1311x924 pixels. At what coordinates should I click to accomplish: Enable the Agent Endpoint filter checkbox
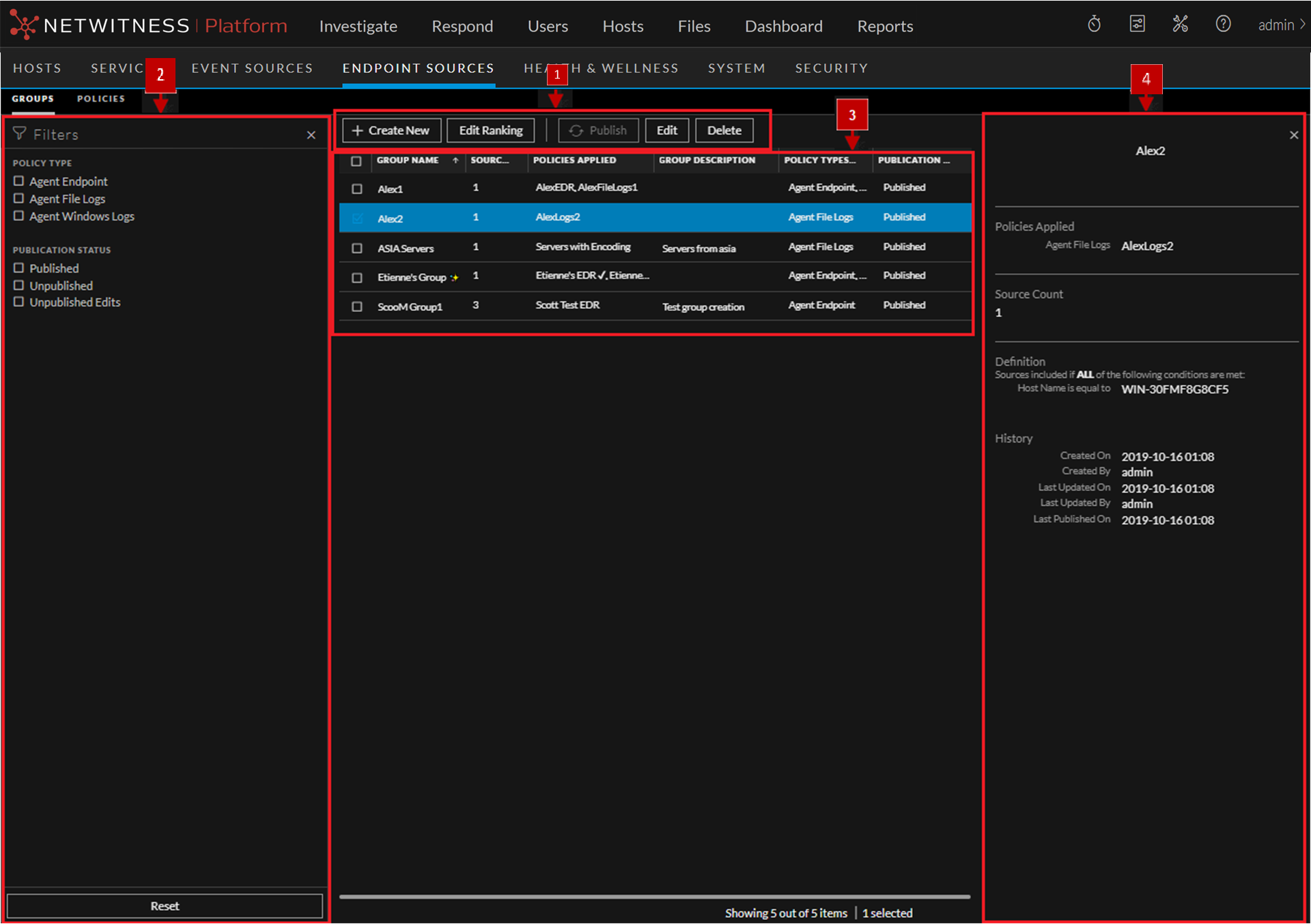[19, 181]
